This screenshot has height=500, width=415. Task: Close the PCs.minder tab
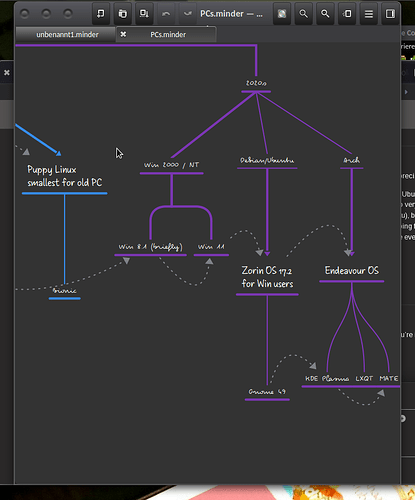123,34
